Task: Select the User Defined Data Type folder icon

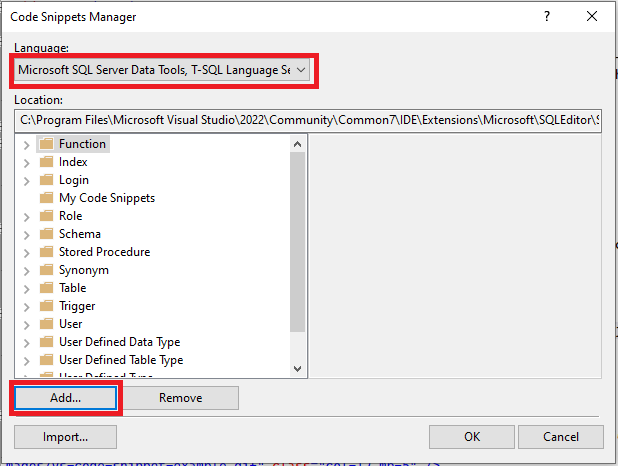Action: [47, 342]
